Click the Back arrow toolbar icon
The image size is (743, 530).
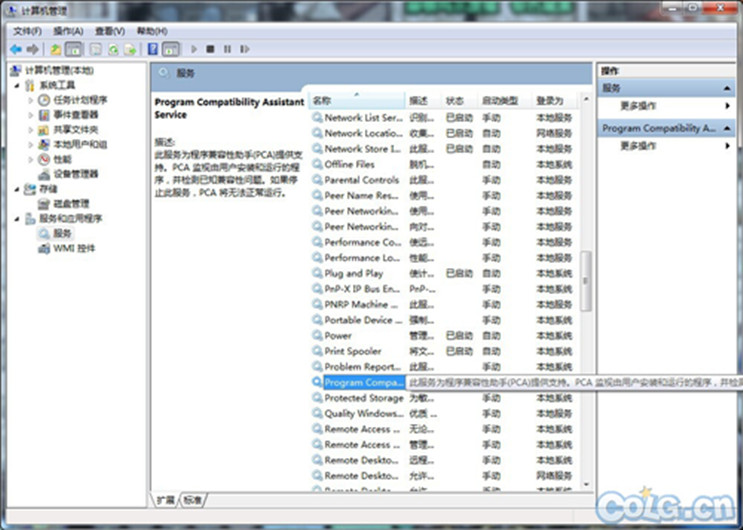[x=16, y=49]
